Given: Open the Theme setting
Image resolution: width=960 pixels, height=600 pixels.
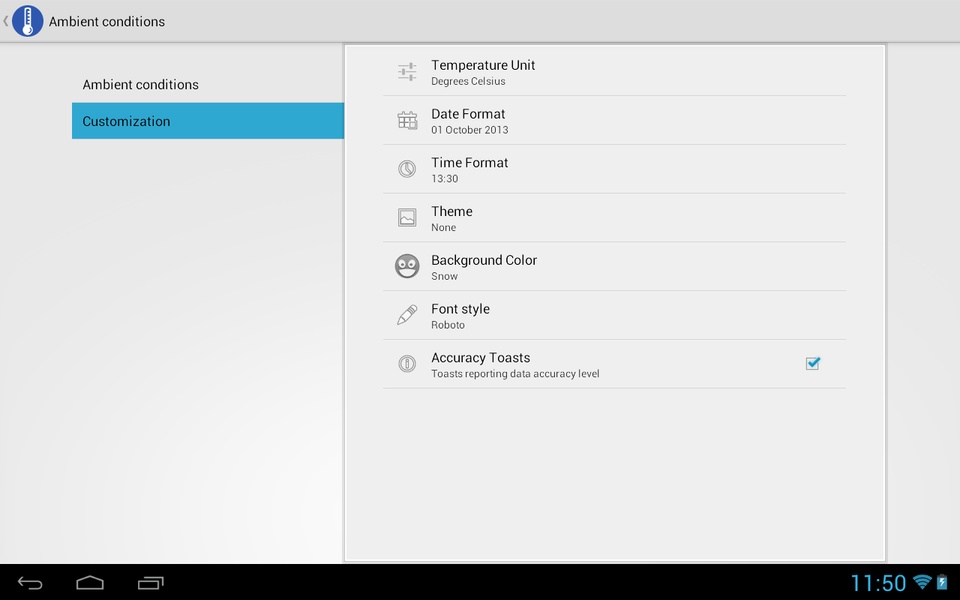Looking at the screenshot, I should click(x=614, y=217).
